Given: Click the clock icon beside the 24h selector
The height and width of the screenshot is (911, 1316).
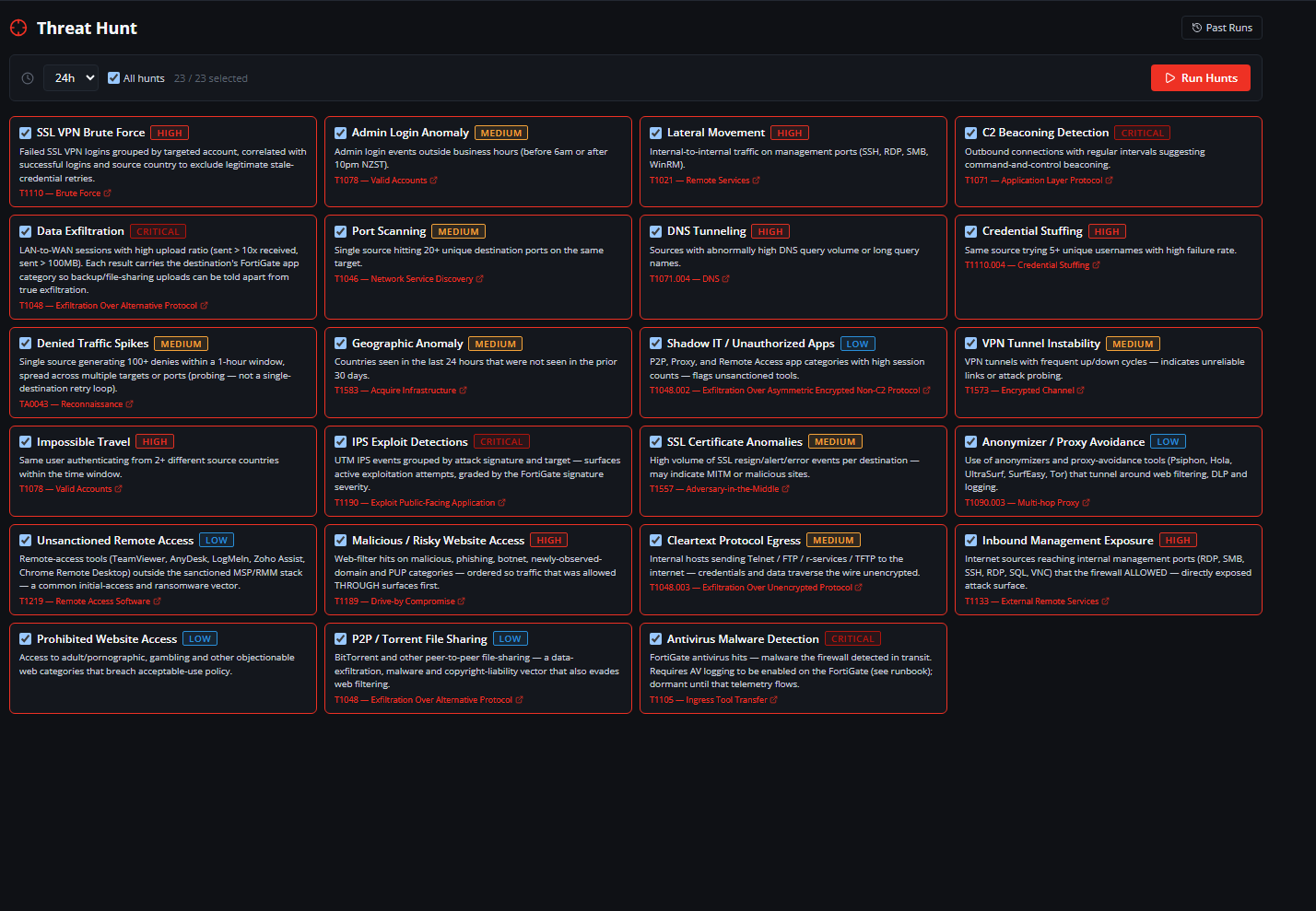Looking at the screenshot, I should (x=28, y=78).
